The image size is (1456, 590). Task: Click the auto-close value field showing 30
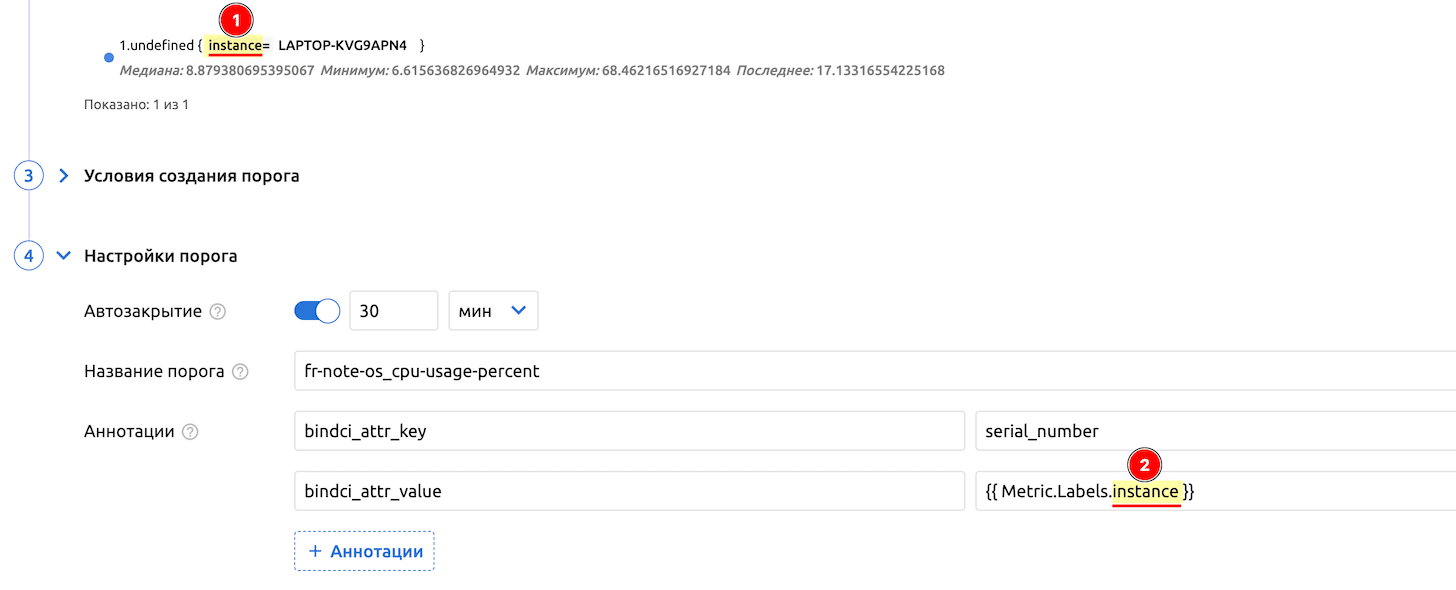tap(393, 311)
